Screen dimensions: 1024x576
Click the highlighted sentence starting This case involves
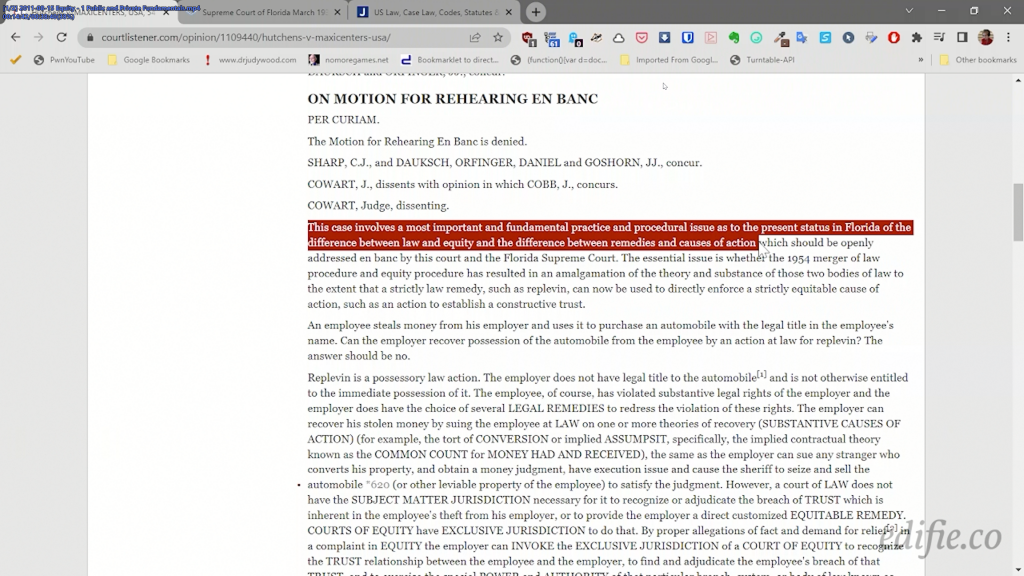609,235
